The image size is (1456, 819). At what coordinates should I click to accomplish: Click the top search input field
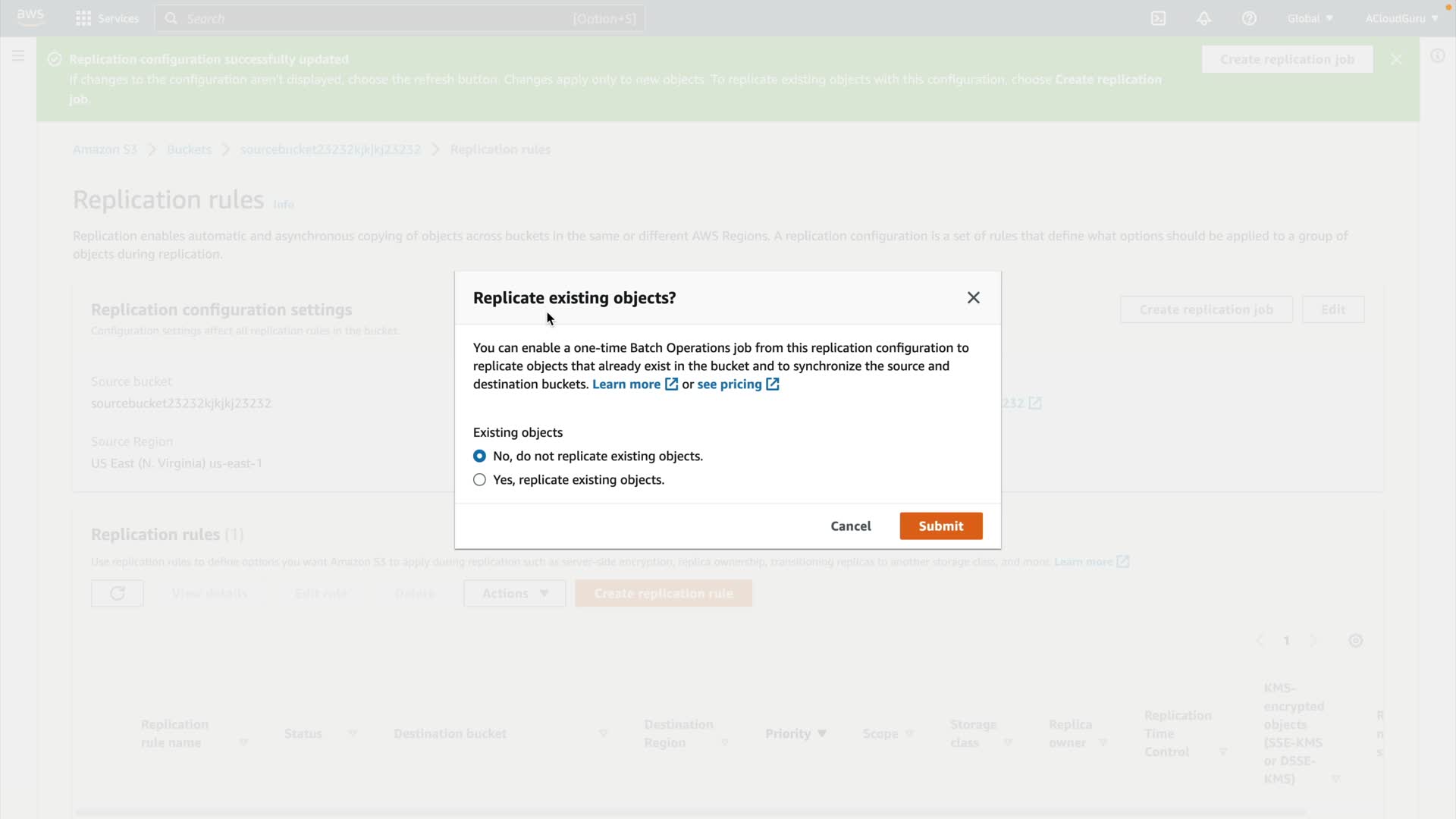coord(379,18)
